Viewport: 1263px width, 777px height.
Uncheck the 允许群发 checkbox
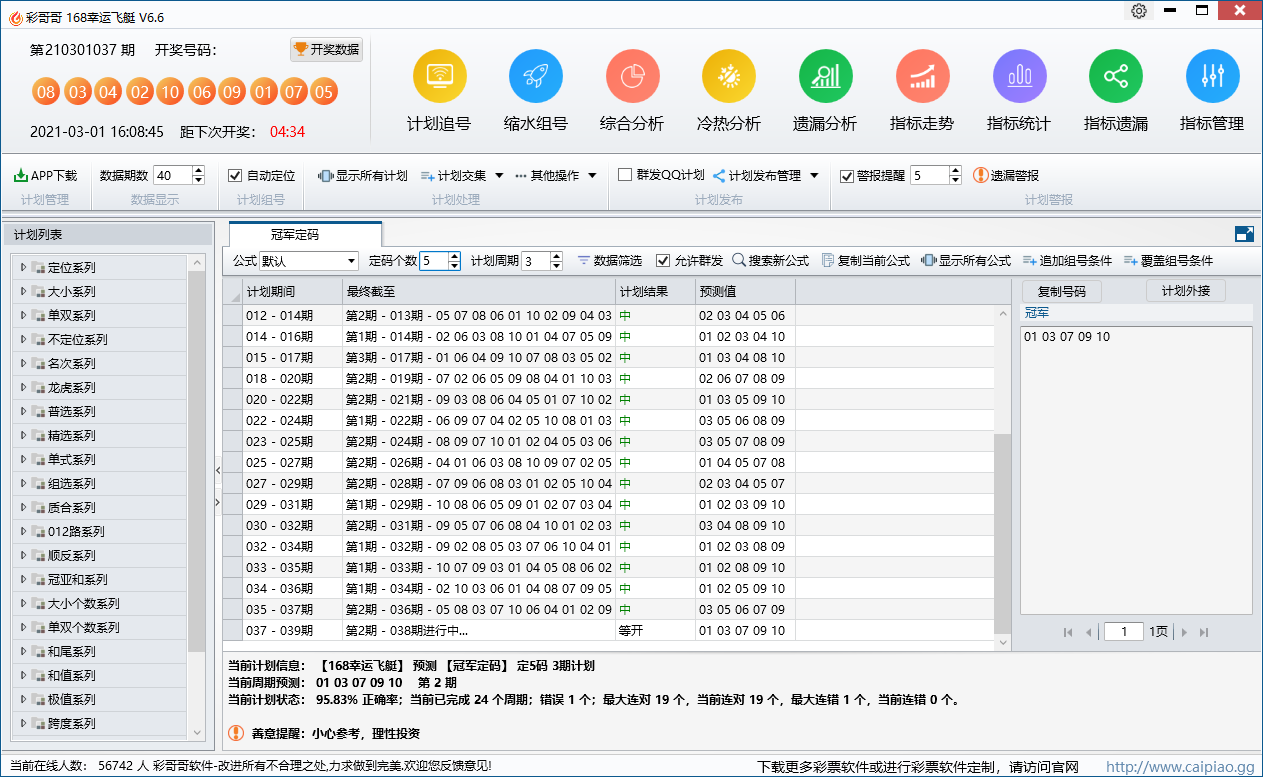pos(663,261)
